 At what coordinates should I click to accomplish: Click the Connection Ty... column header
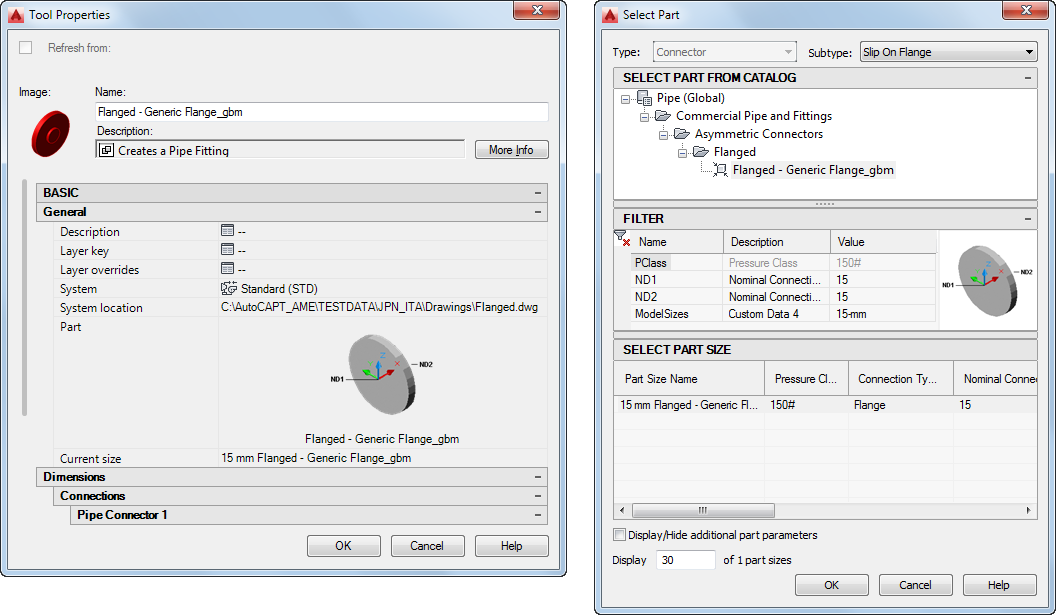pos(900,379)
